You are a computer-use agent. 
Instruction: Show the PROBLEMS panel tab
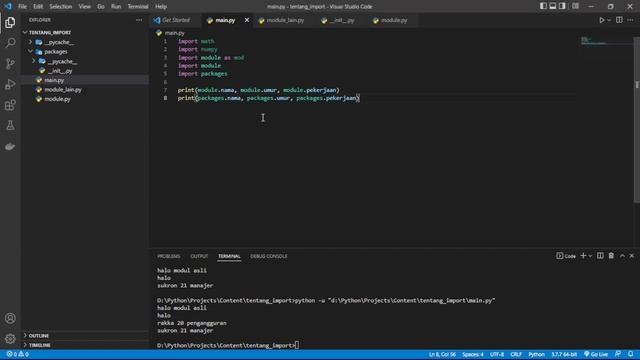coord(169,256)
